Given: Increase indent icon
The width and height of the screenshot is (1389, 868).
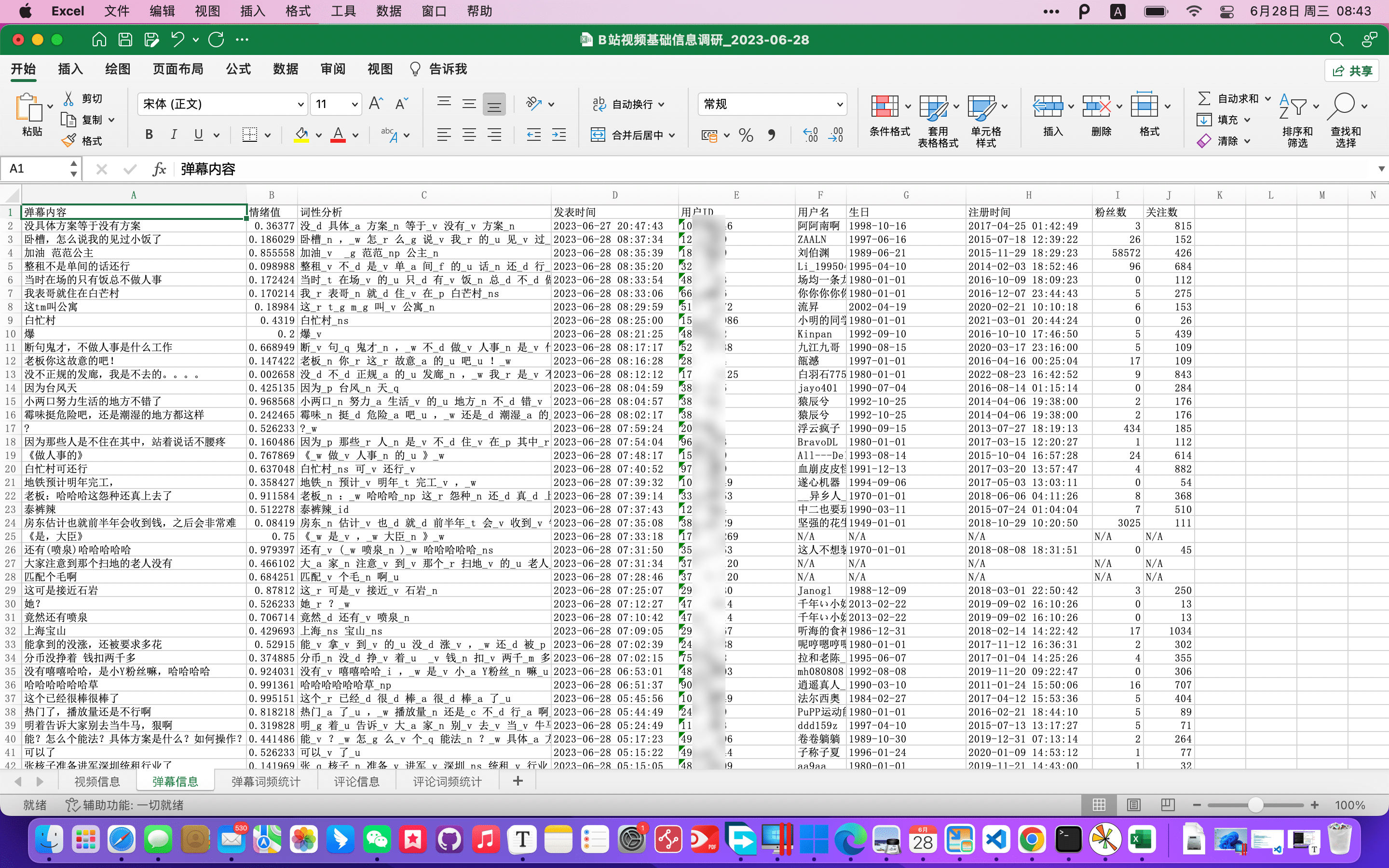Looking at the screenshot, I should tap(559, 135).
